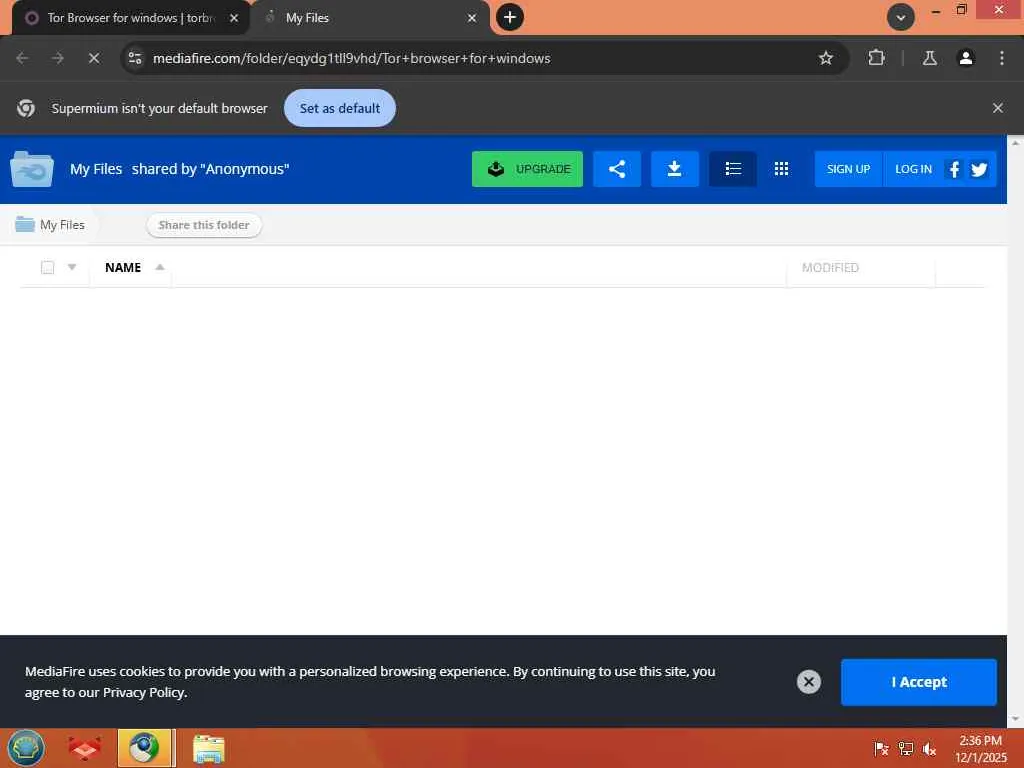
Task: Open File Explorer from taskbar
Action: point(208,749)
